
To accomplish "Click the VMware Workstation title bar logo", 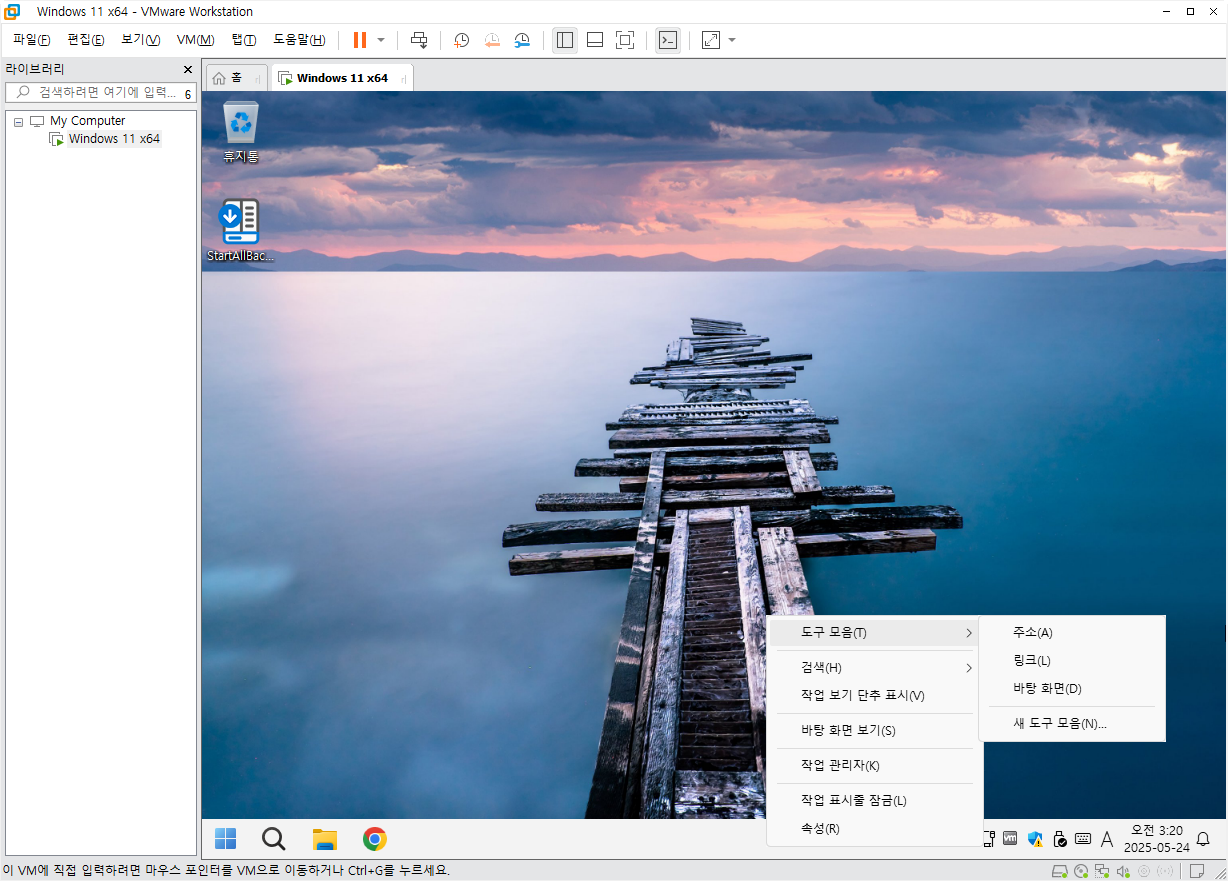I will tap(12, 11).
